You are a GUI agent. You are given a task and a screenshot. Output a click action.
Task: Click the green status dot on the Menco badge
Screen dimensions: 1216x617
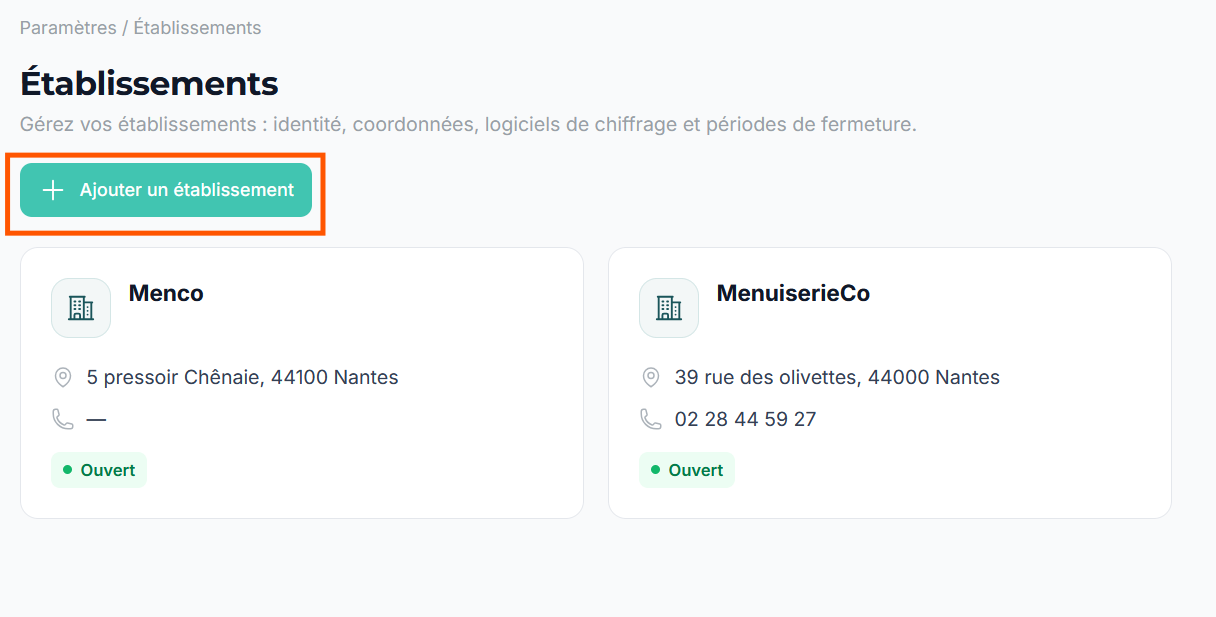coord(67,469)
